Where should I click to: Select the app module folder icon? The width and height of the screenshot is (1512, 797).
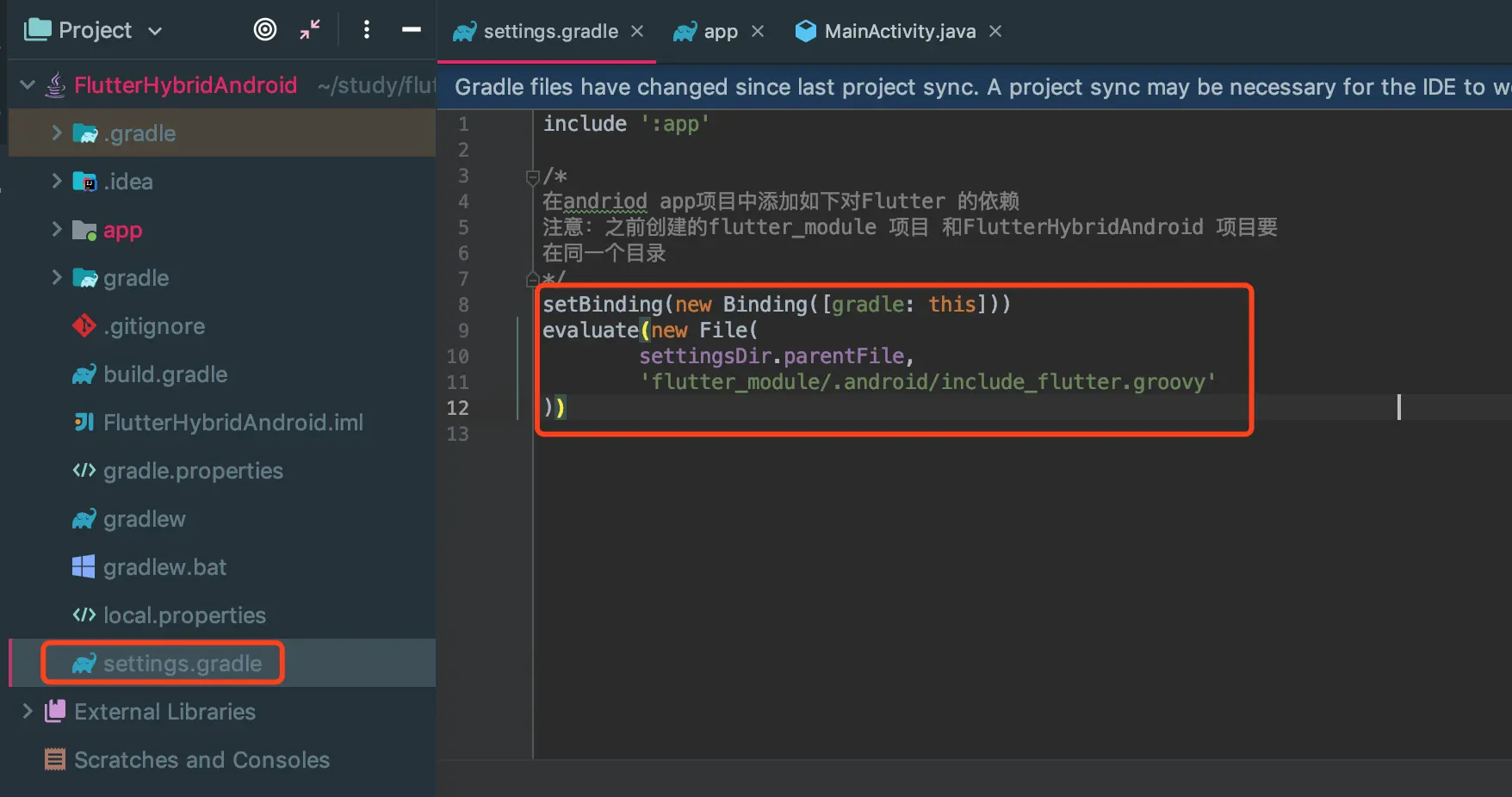coord(84,230)
